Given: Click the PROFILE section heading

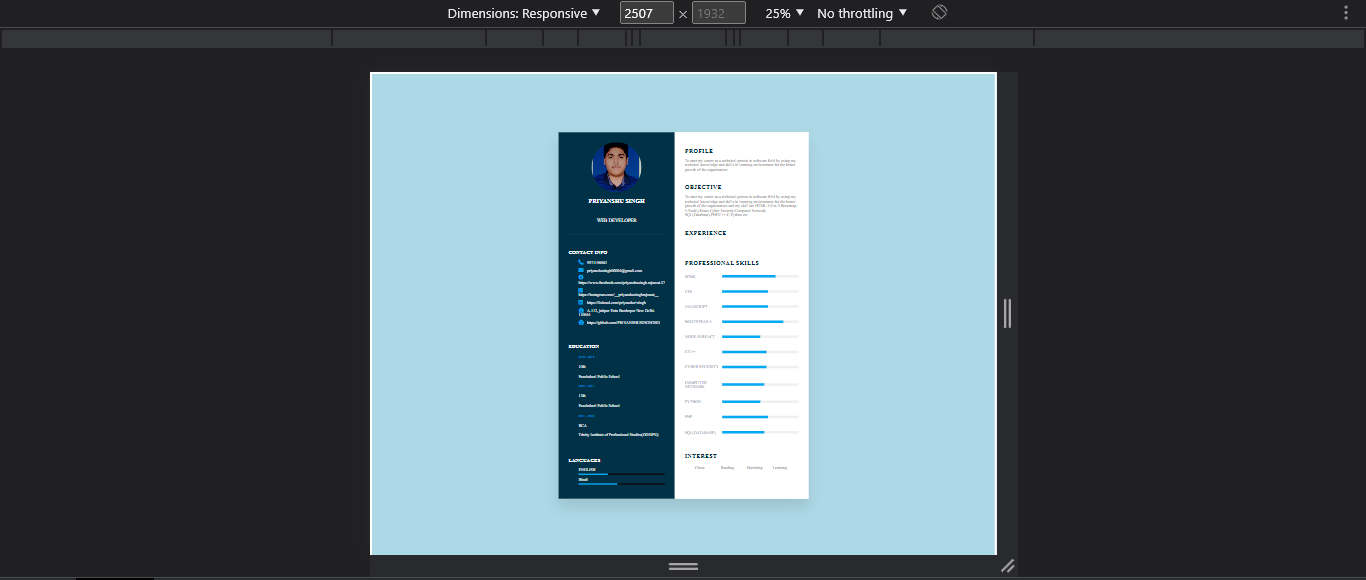Looking at the screenshot, I should [x=699, y=151].
